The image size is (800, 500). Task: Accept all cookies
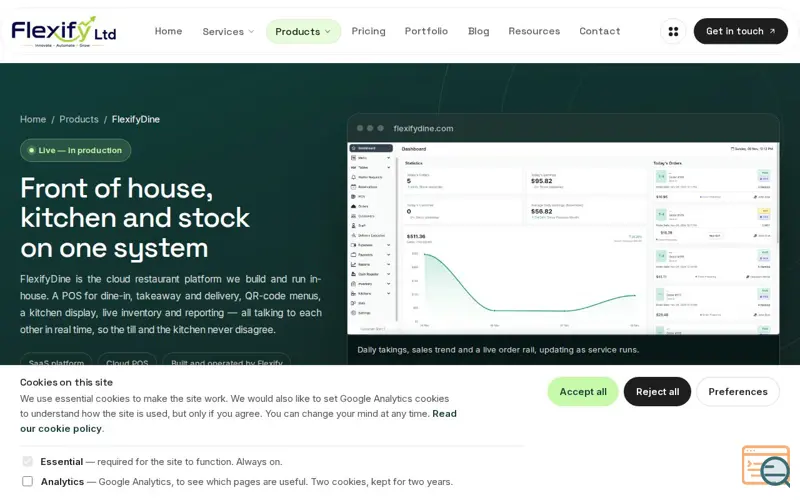click(x=583, y=392)
